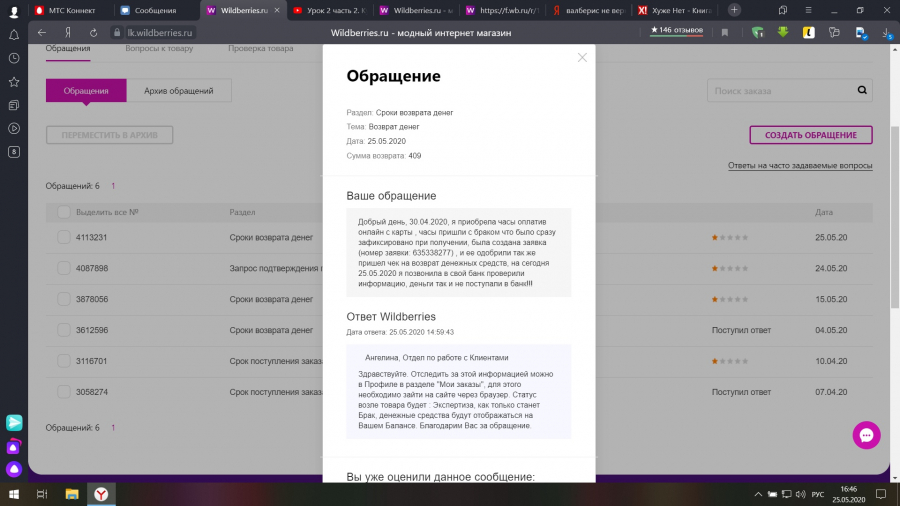900x506 pixels.
Task: Open Alice voice assistant in sidebar
Action: click(14, 468)
